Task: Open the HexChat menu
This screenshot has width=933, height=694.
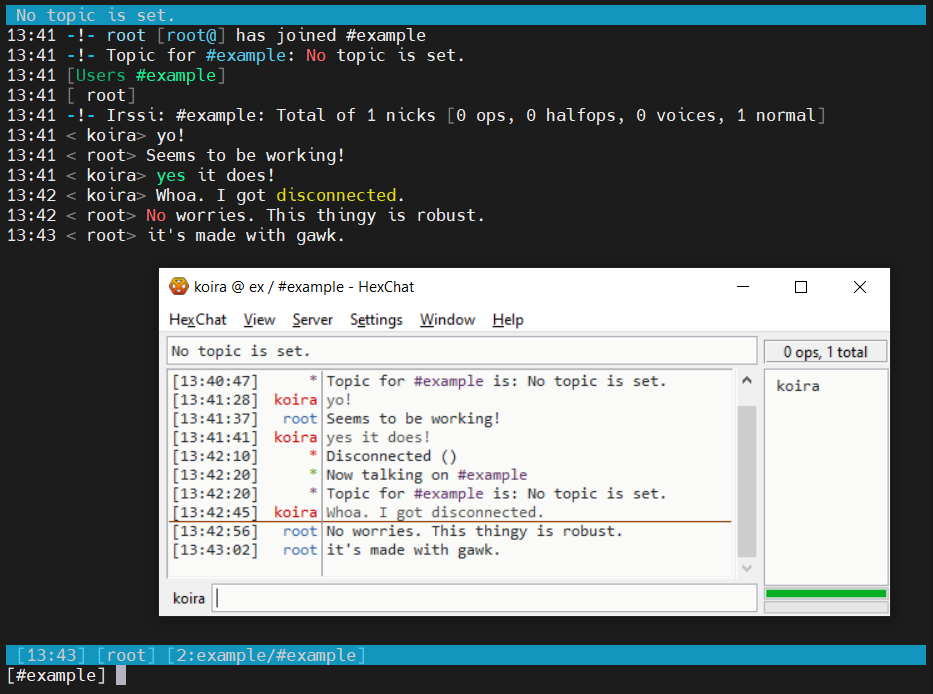Action: coord(197,320)
